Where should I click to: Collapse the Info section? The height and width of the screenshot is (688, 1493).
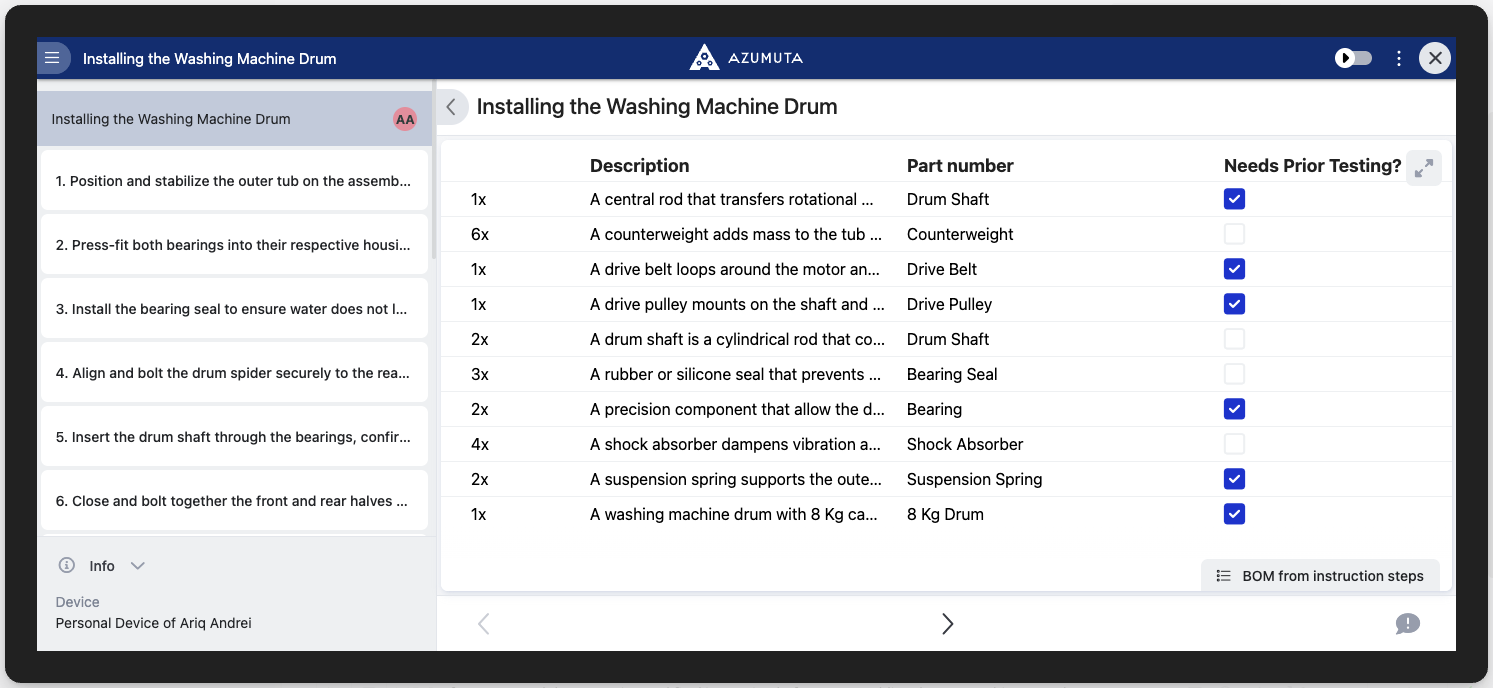click(x=138, y=565)
